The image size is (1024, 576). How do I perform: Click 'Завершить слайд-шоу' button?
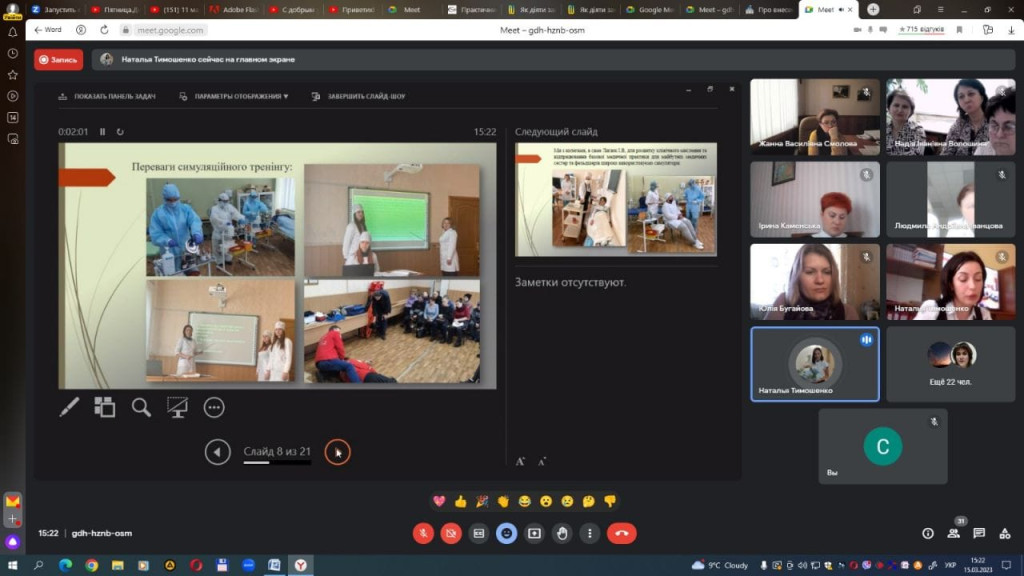(359, 96)
